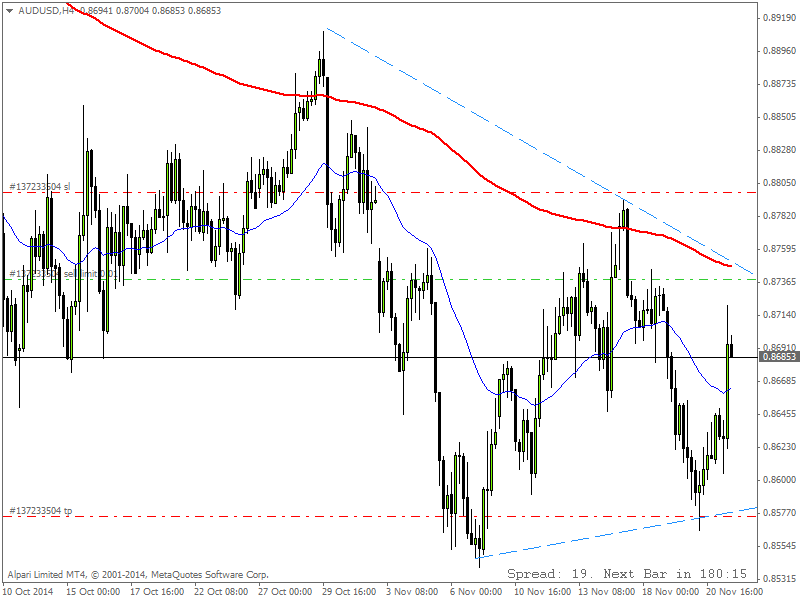Click the AUDUSD,H4 symbol title text
The image size is (800, 600).
[46, 10]
